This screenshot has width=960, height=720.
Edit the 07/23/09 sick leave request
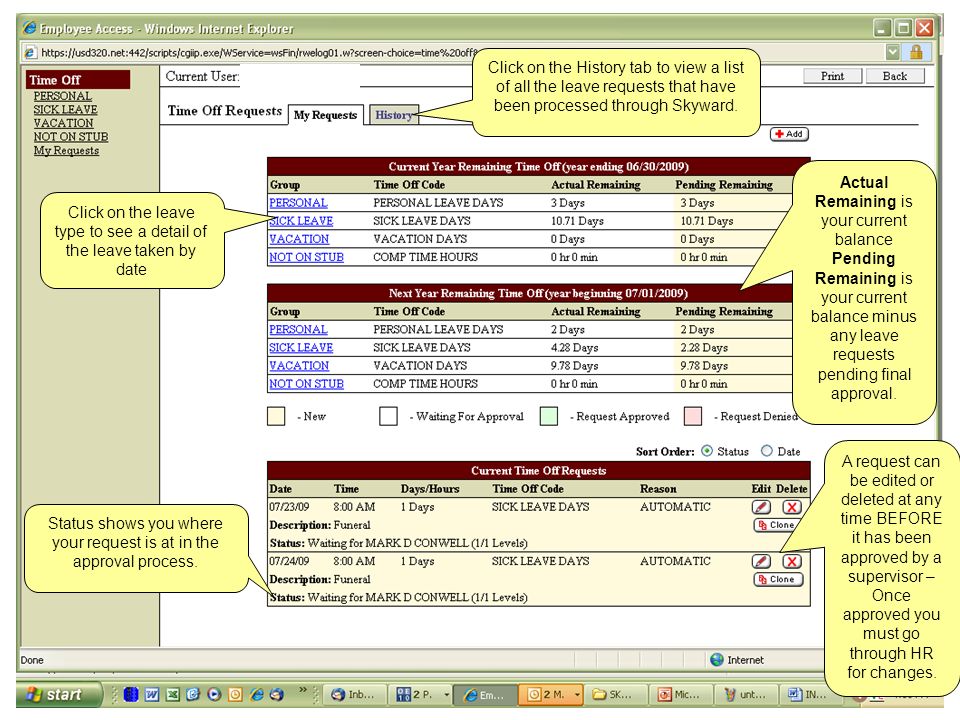coord(761,507)
